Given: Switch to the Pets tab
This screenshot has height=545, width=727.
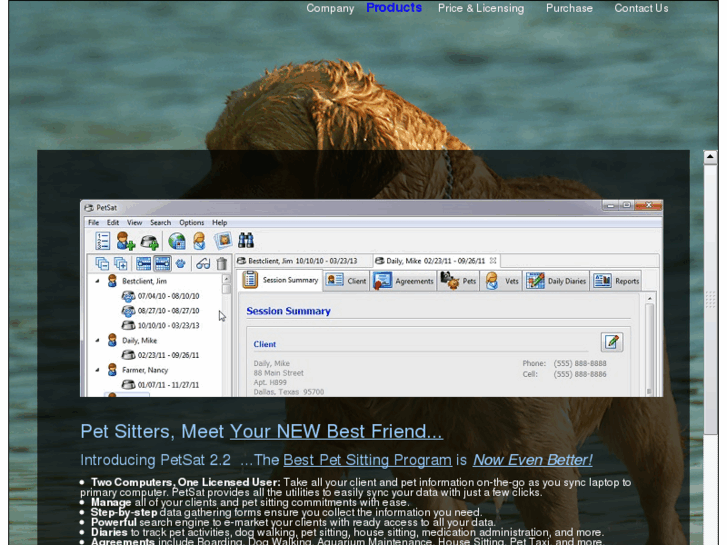Looking at the screenshot, I should (x=458, y=281).
